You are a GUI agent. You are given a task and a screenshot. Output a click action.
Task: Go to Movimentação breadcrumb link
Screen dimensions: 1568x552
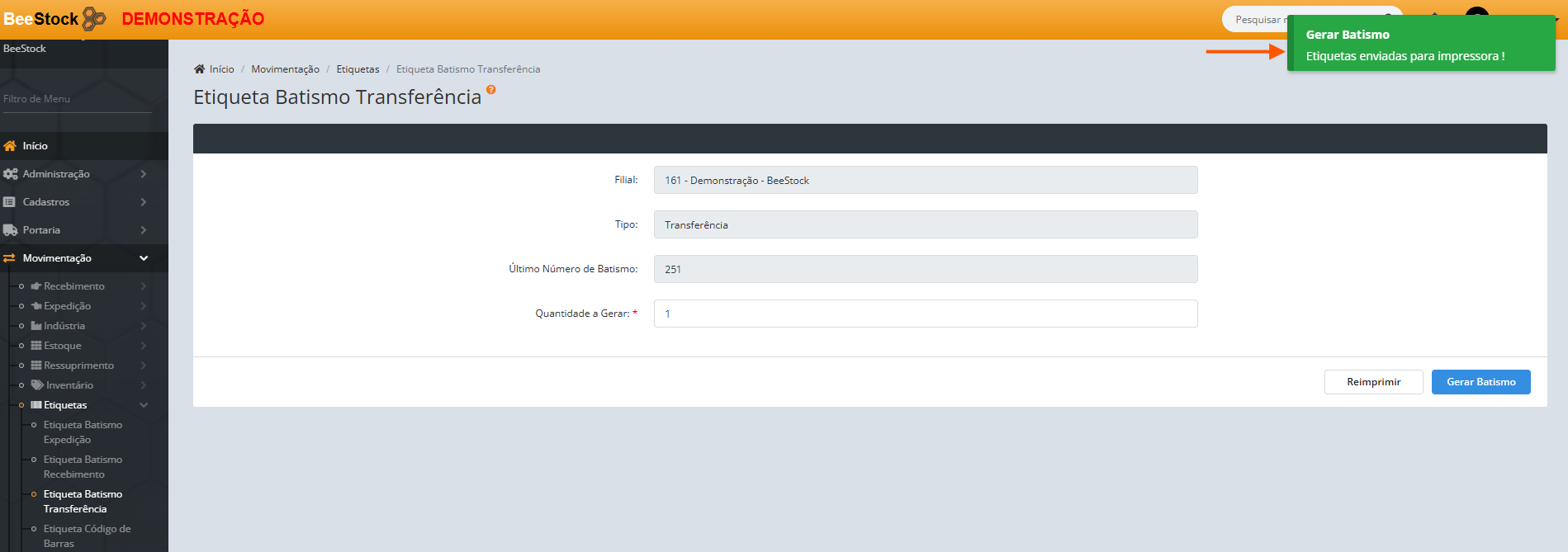point(285,69)
